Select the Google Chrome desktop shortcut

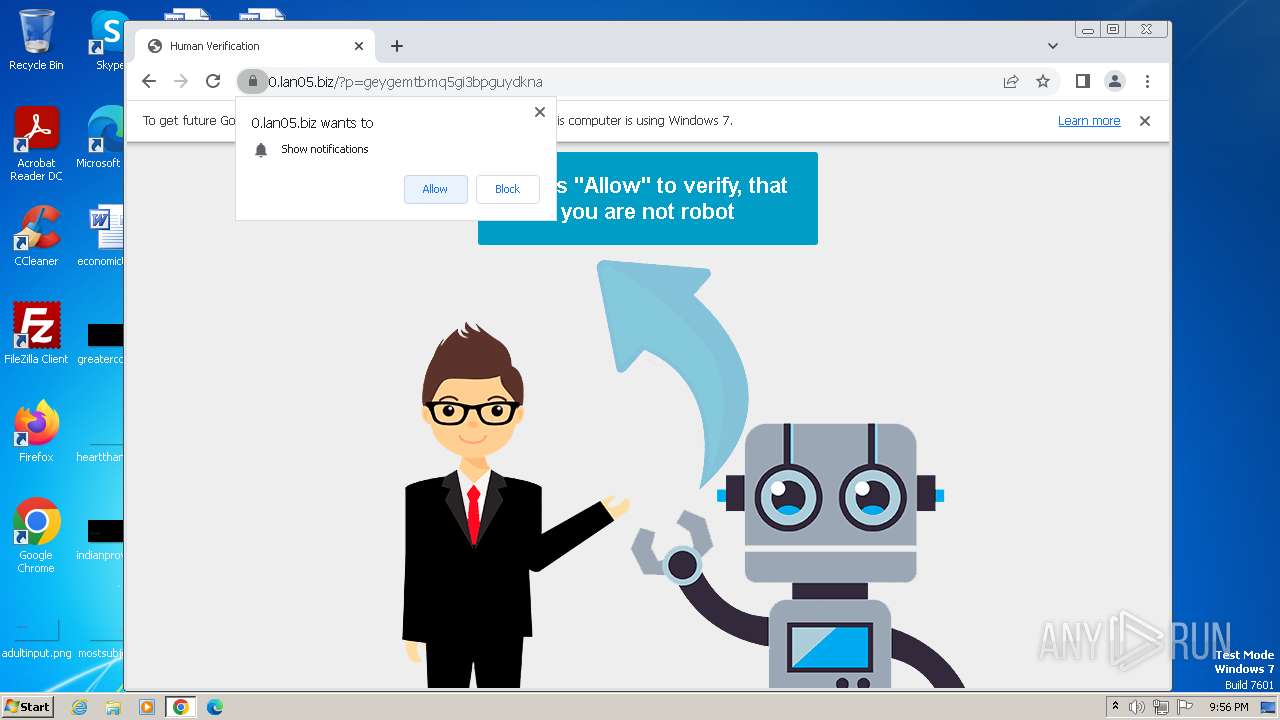[x=36, y=536]
